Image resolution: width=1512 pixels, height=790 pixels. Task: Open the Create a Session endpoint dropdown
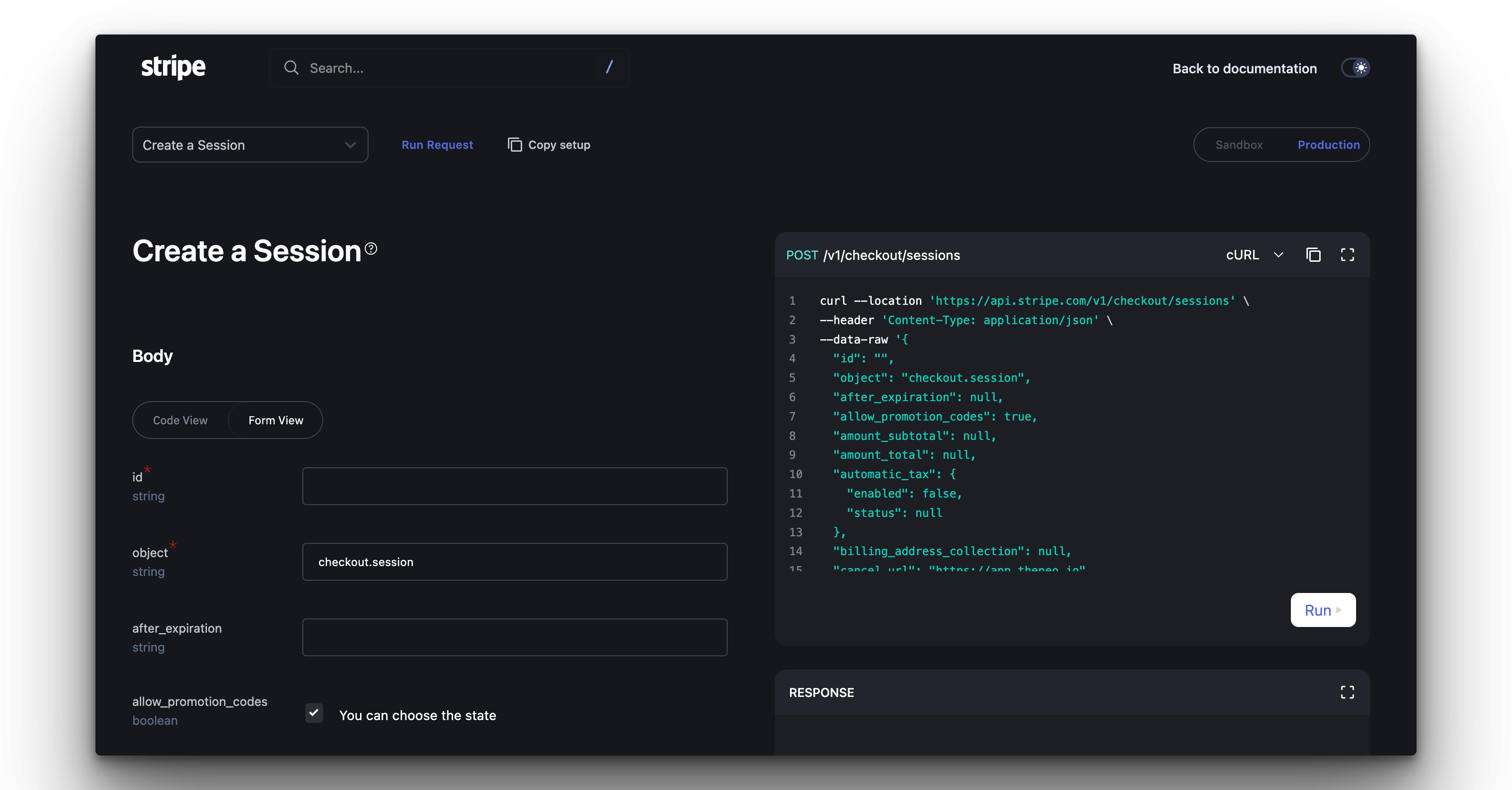250,145
